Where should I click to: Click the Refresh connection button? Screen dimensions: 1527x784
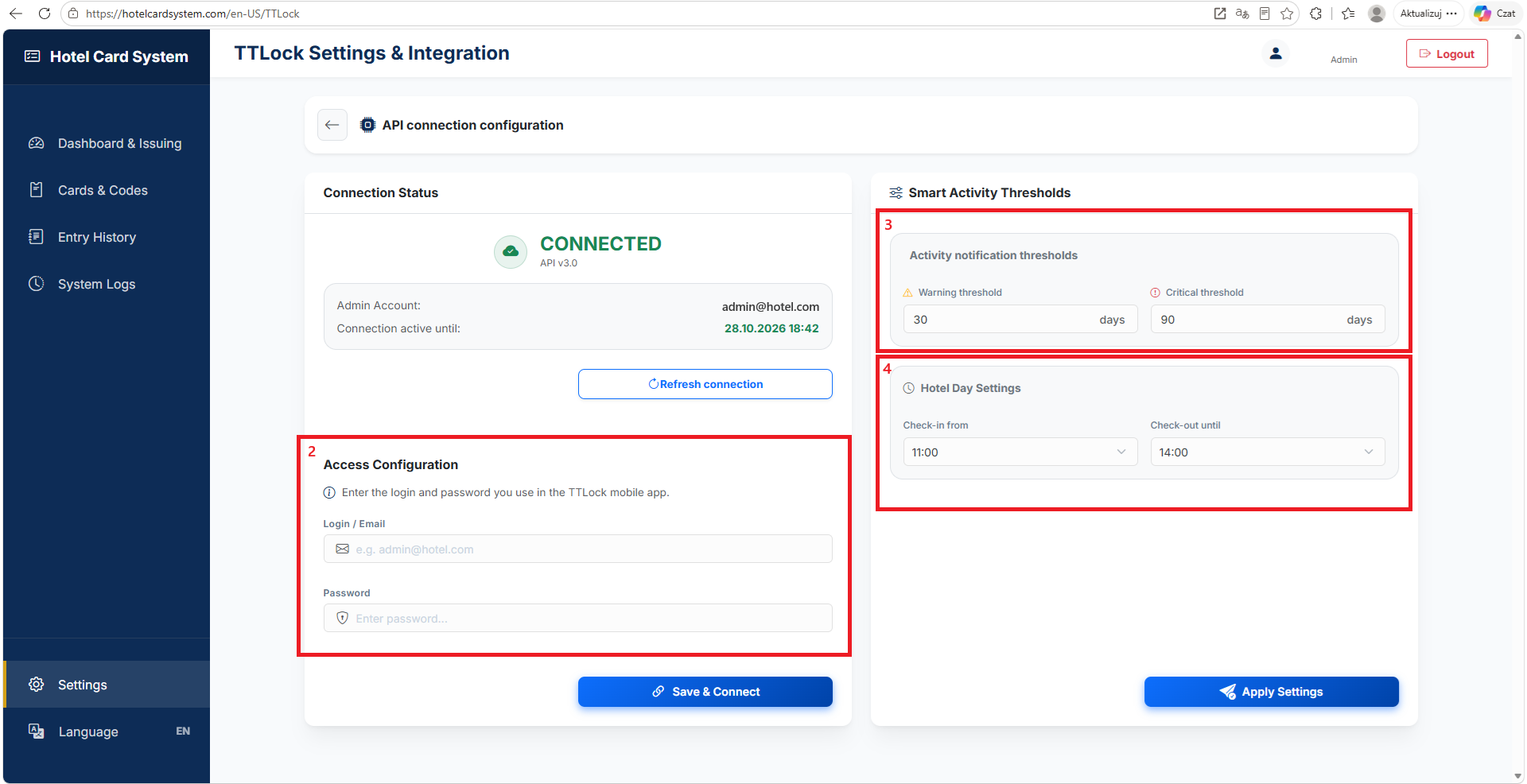[x=705, y=384]
